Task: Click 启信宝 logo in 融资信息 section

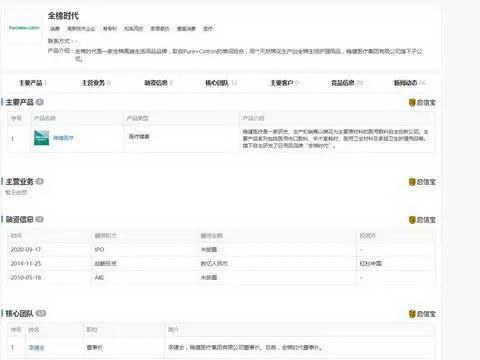Action: tap(422, 220)
